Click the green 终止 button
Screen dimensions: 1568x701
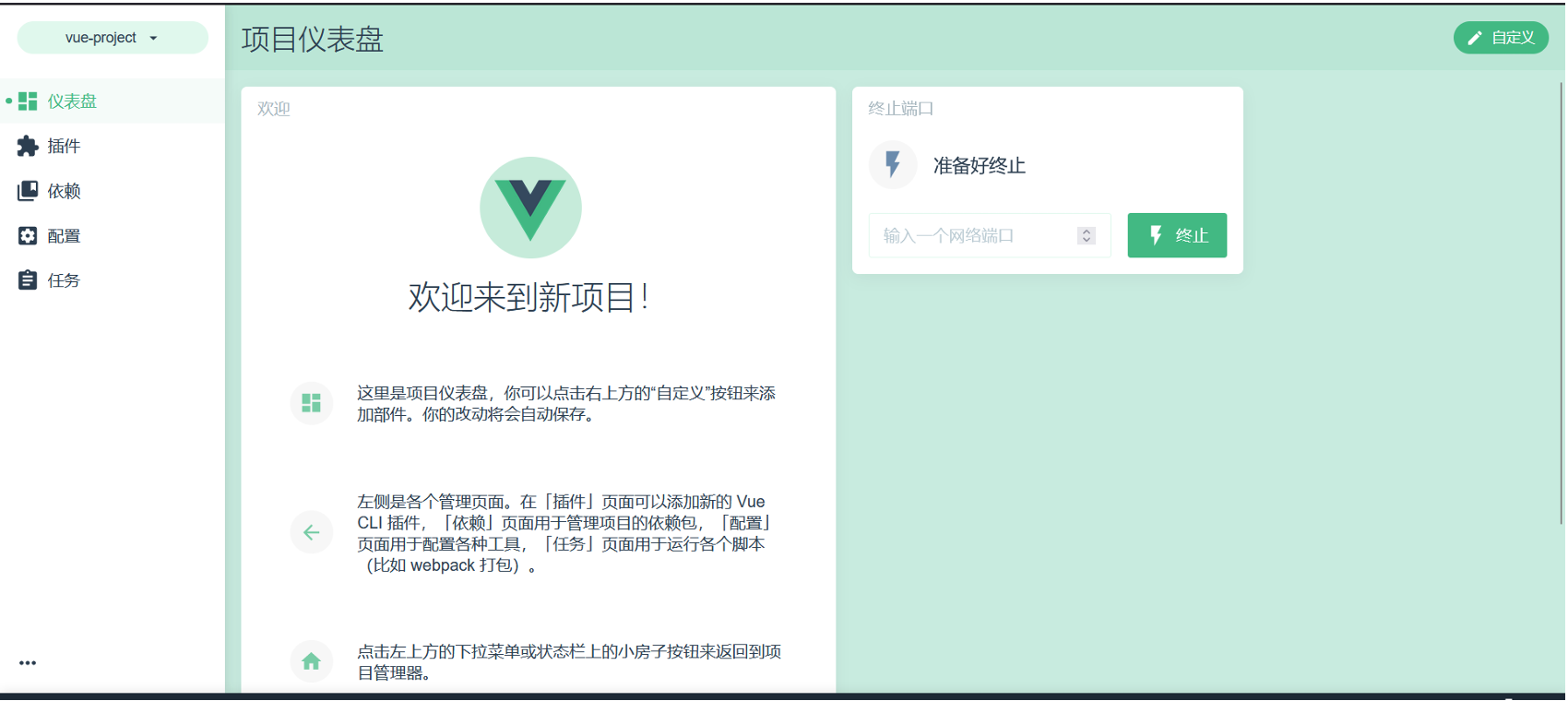pos(1177,235)
